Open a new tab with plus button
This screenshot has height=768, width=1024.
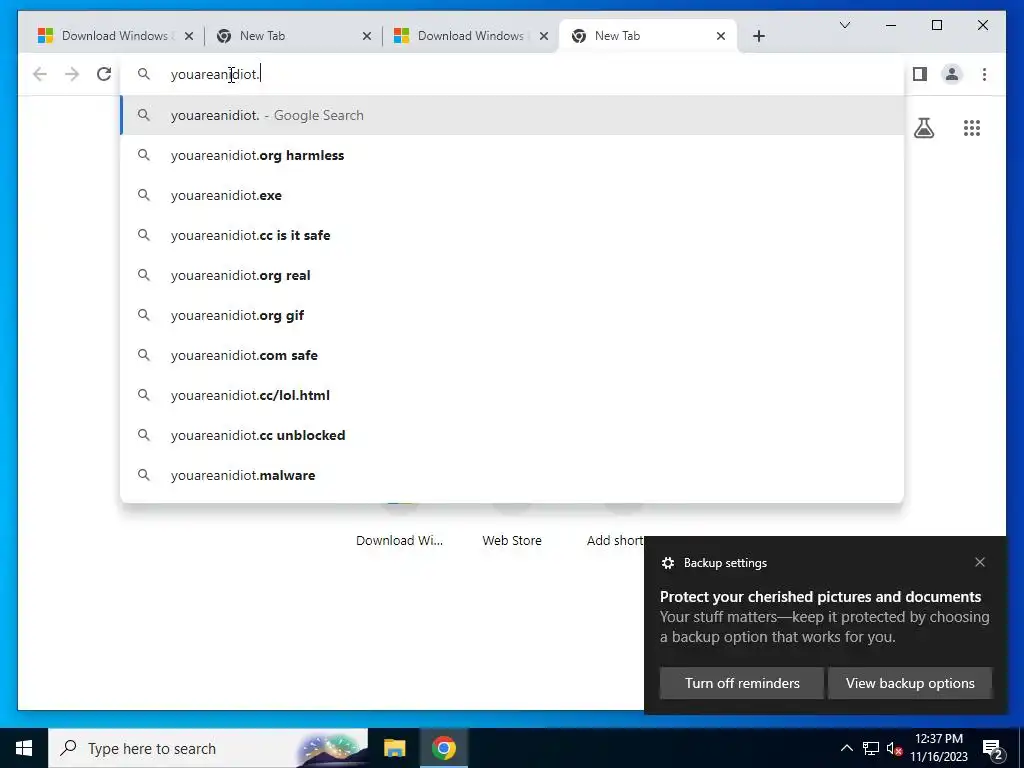758,36
